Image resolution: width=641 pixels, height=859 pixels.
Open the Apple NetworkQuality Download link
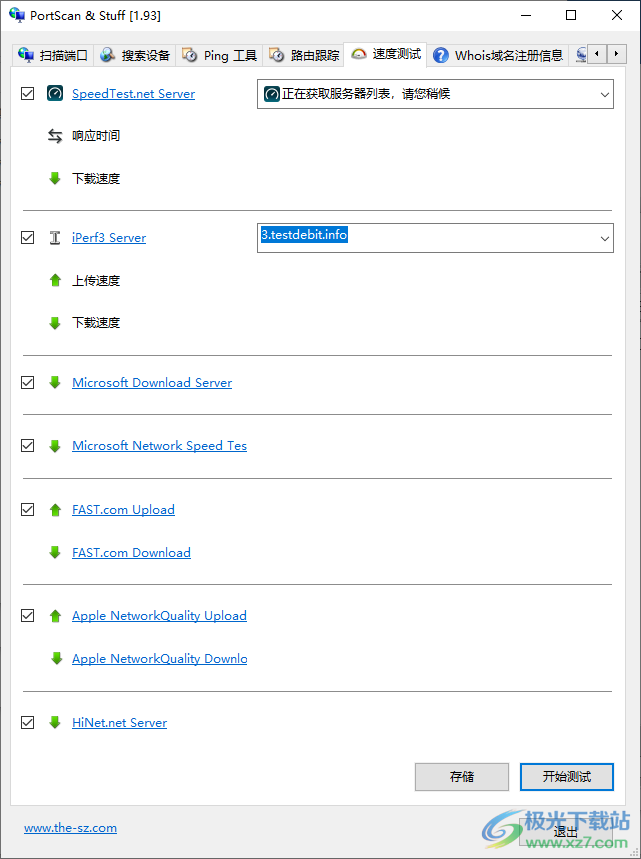click(159, 658)
